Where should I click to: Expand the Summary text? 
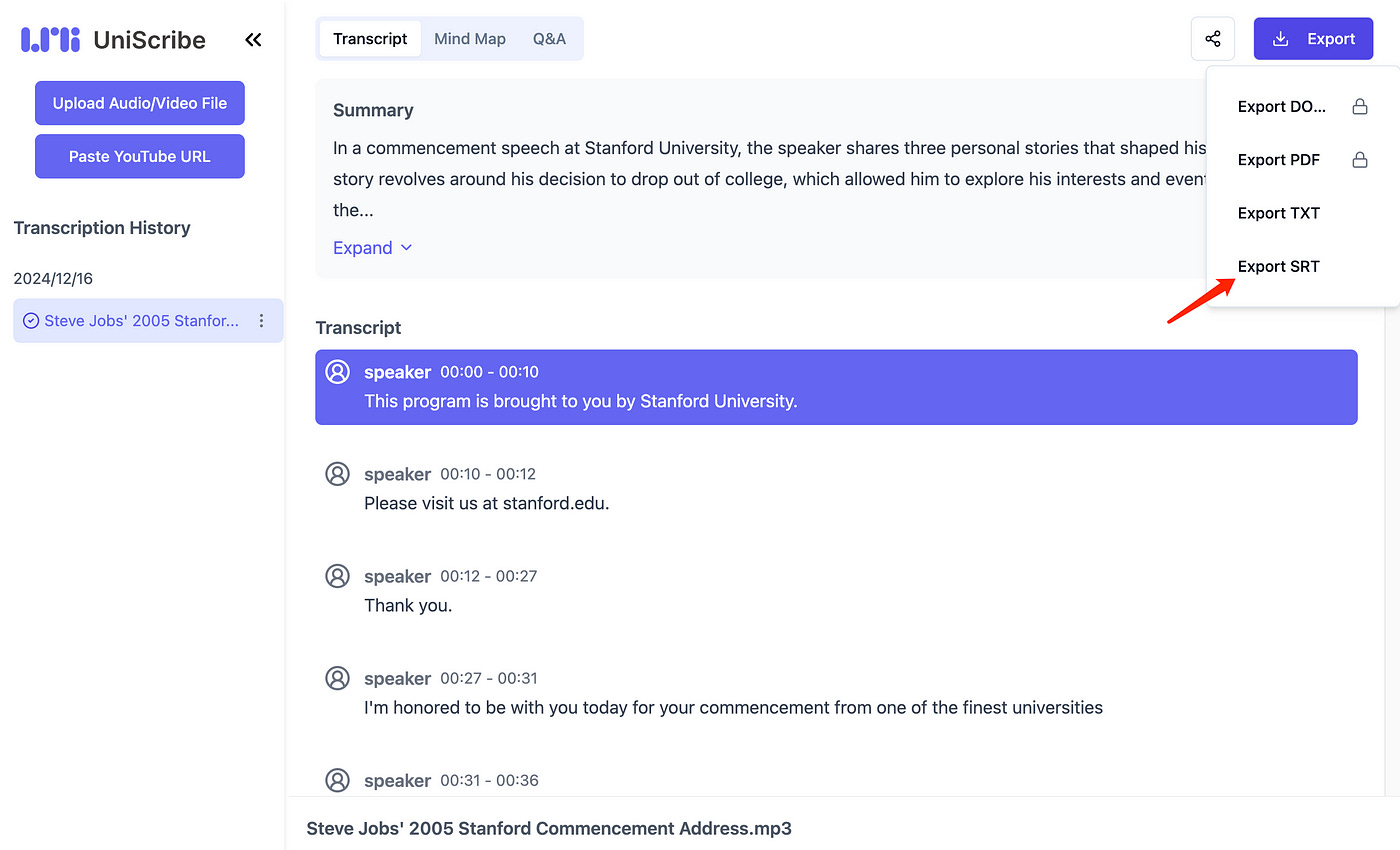click(372, 248)
